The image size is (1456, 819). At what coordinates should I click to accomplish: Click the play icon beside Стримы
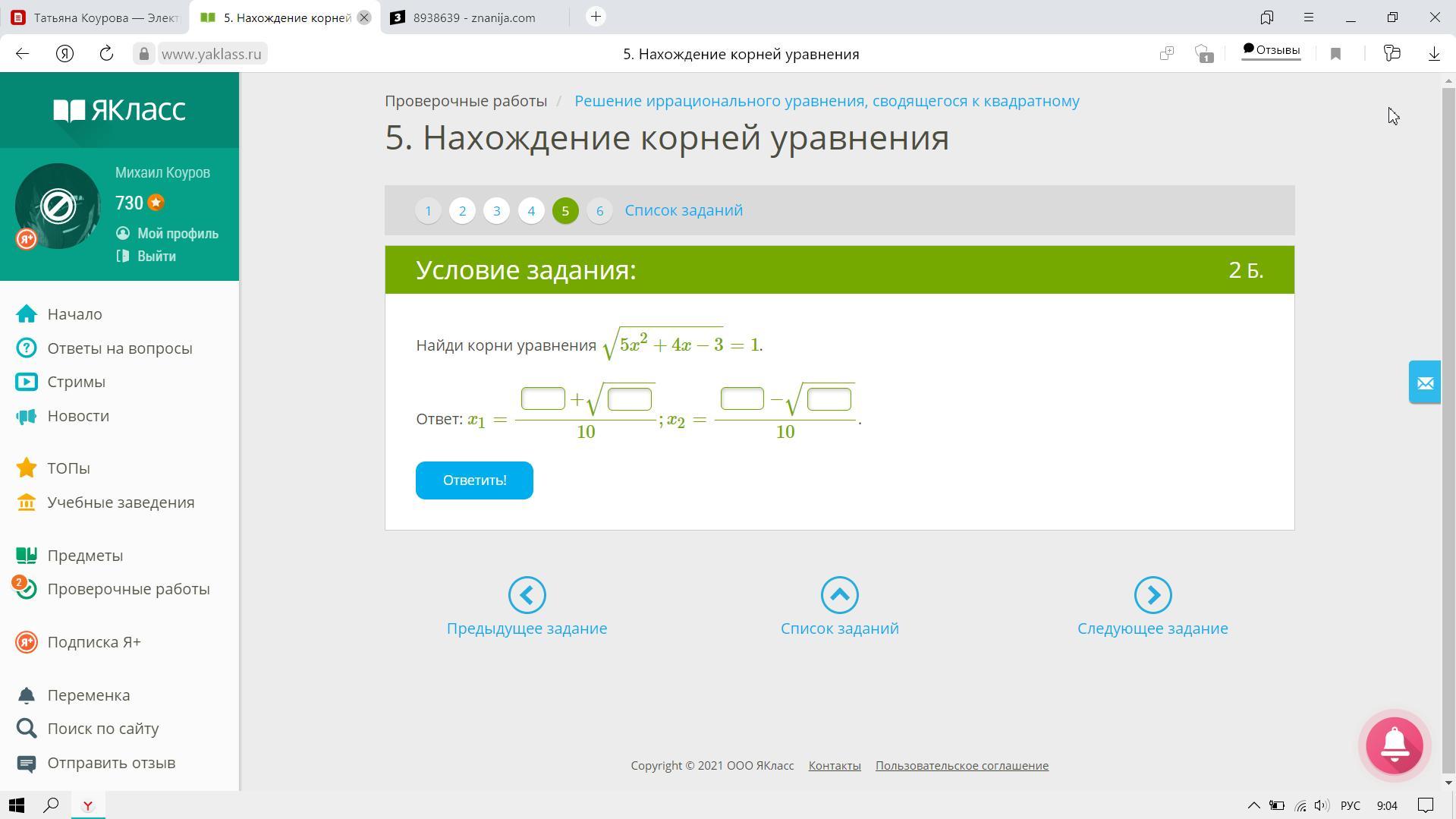(27, 382)
